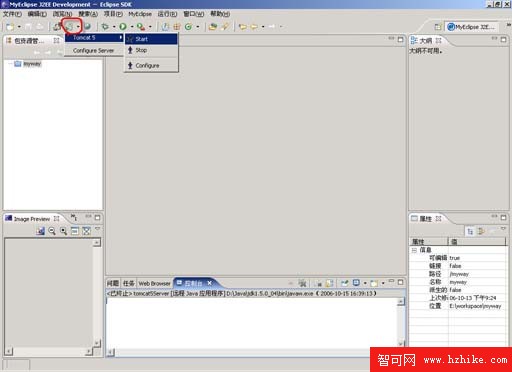Open the server icon dropdown arrow
This screenshot has width=512, height=372.
78,27
